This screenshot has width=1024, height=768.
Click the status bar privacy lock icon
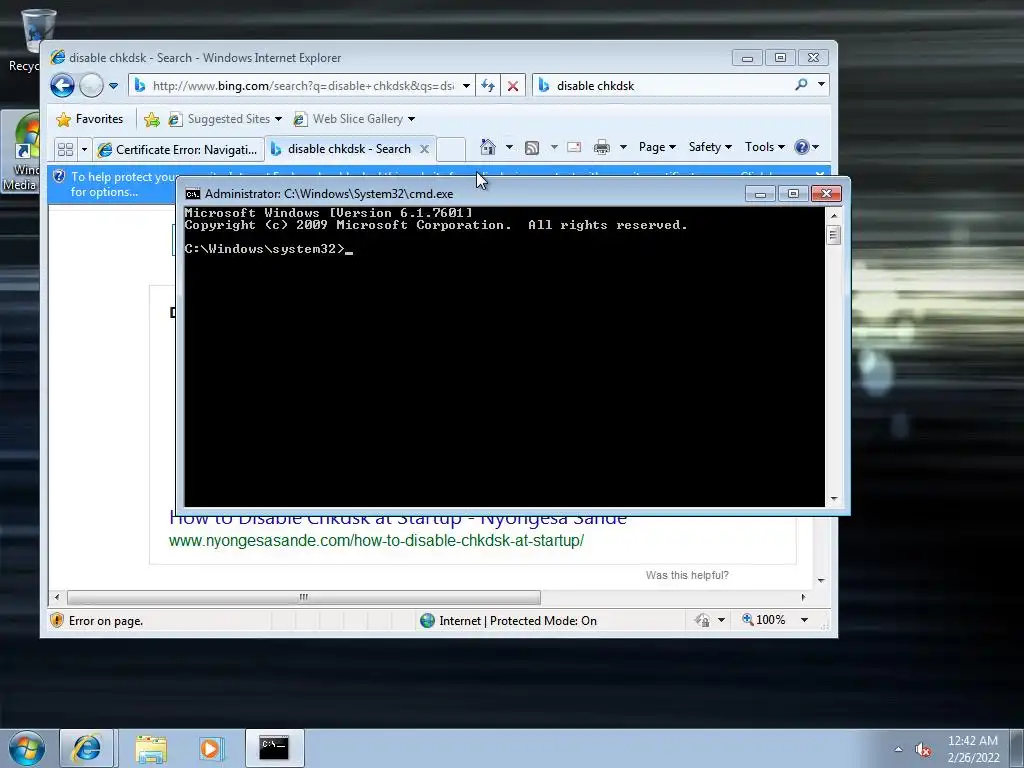click(x=703, y=620)
